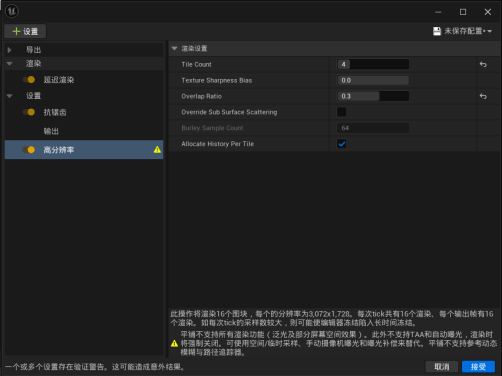502x376 pixels.
Task: Uncheck Allocate History Per Tile
Action: pyautogui.click(x=341, y=144)
